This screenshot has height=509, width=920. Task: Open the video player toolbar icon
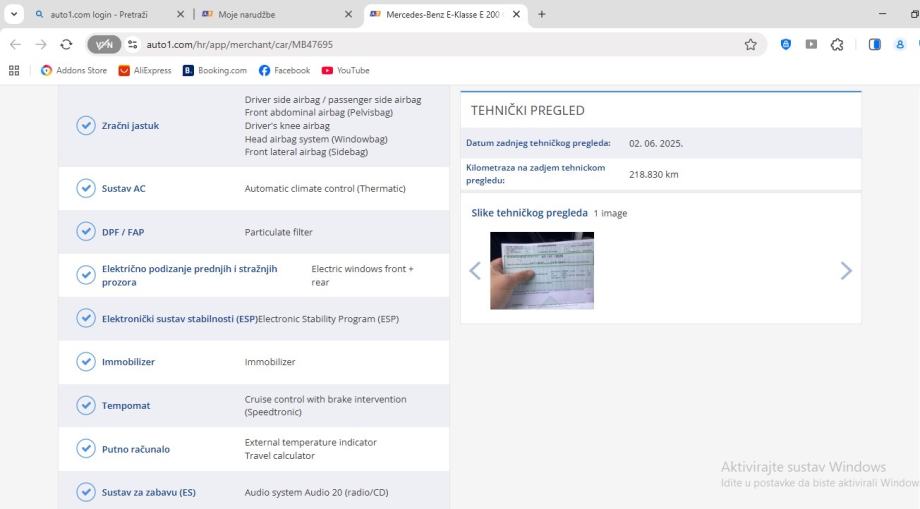tap(811, 44)
